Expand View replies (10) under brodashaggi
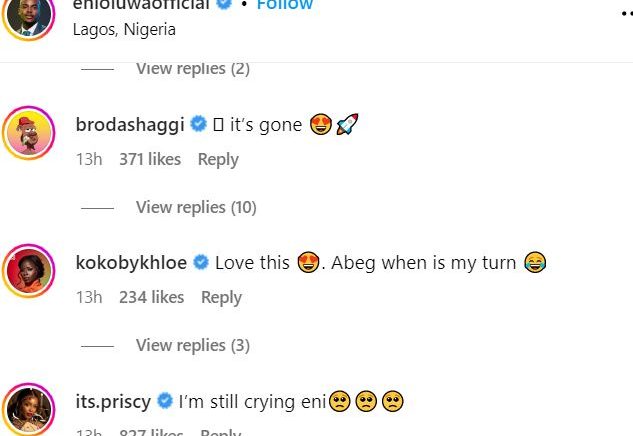This screenshot has width=633, height=436. point(196,207)
